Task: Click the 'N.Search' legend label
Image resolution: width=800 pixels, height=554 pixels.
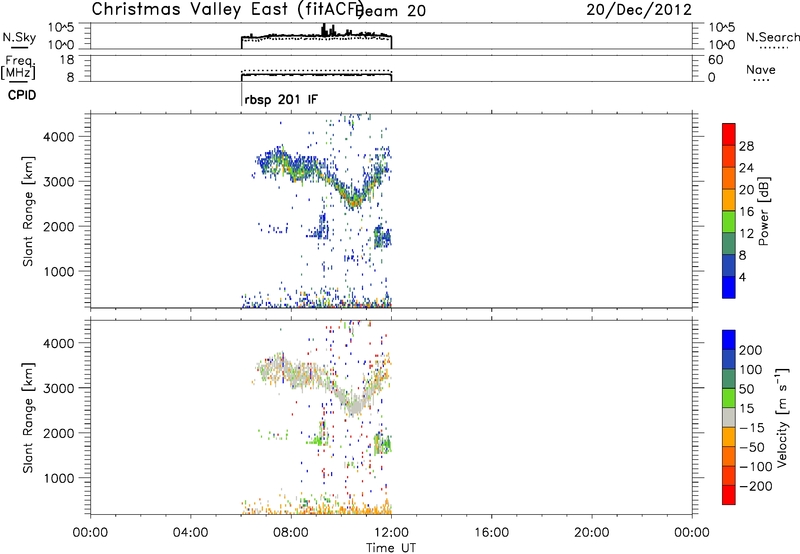Action: coord(773,37)
